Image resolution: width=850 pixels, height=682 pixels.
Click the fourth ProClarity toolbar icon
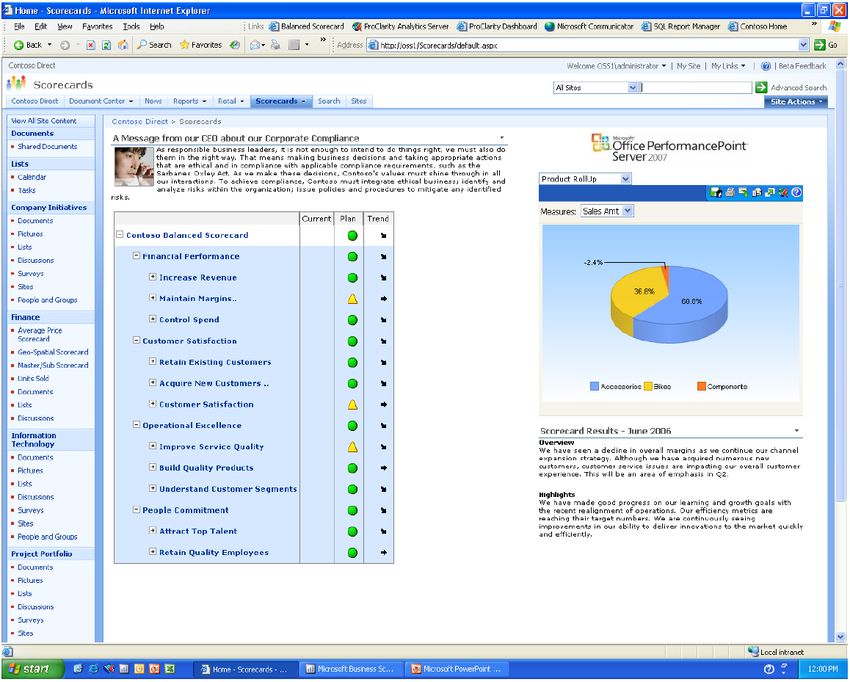(756, 192)
